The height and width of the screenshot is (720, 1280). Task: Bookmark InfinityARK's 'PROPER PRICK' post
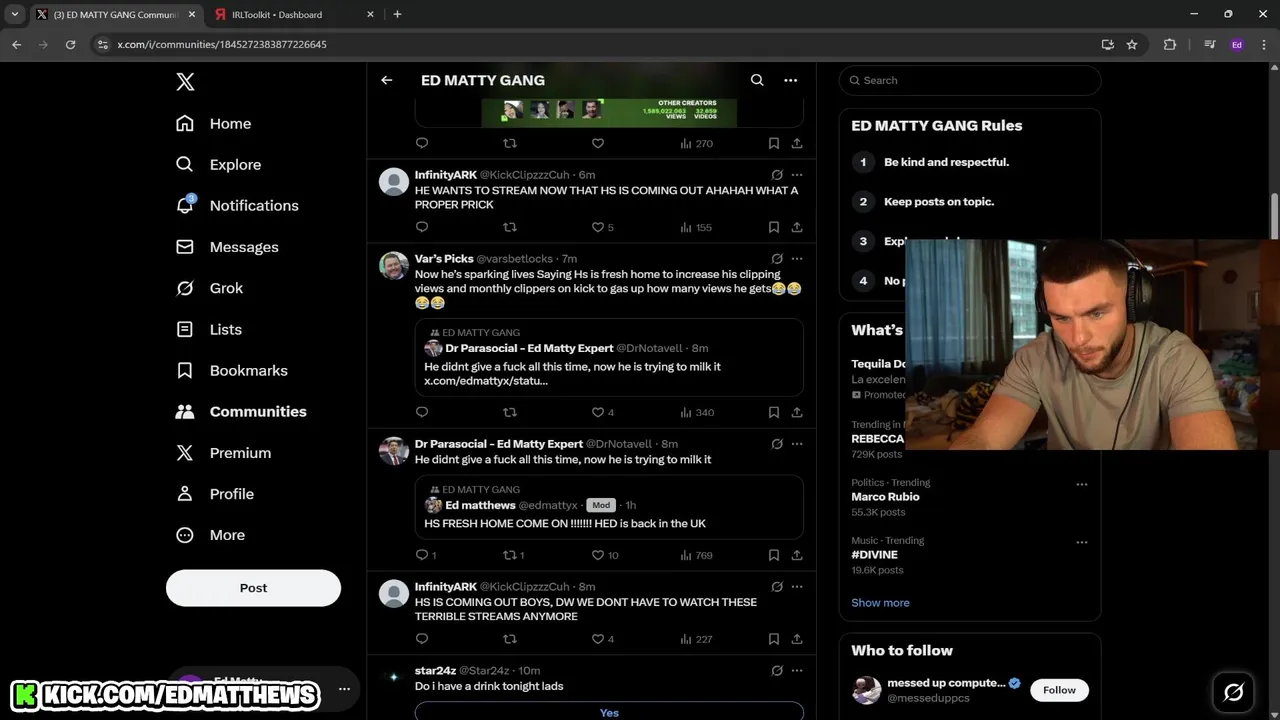click(x=774, y=227)
